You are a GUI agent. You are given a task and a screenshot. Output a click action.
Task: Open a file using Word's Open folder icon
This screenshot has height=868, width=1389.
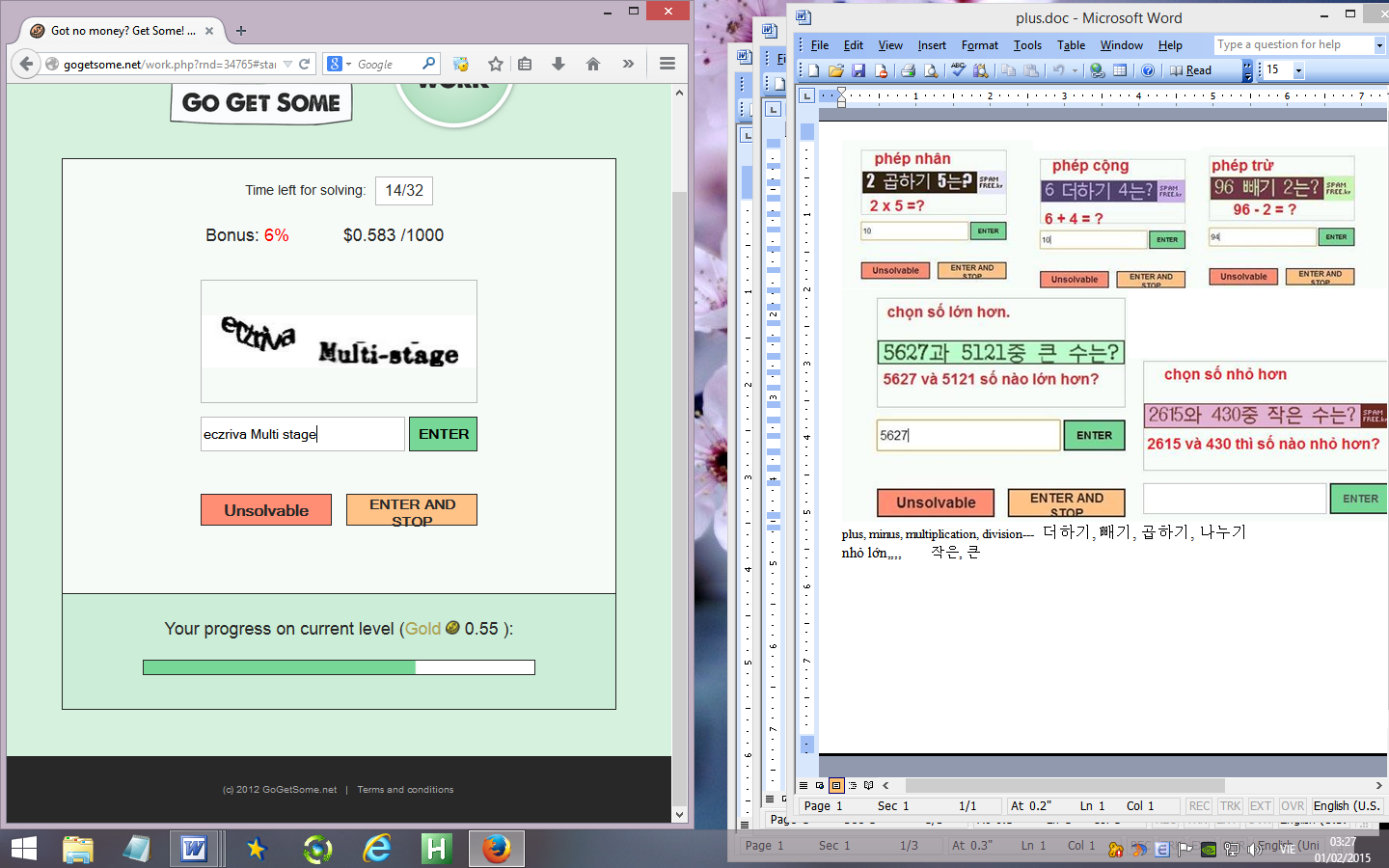point(835,70)
